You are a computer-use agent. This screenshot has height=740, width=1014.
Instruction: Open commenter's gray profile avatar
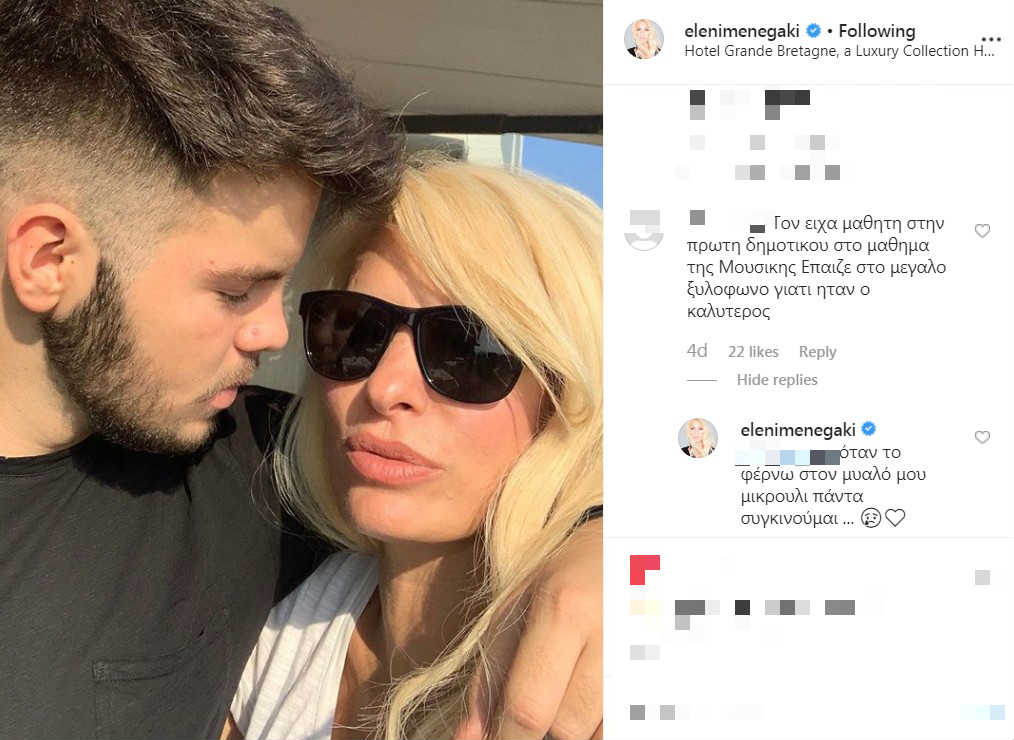[x=643, y=230]
